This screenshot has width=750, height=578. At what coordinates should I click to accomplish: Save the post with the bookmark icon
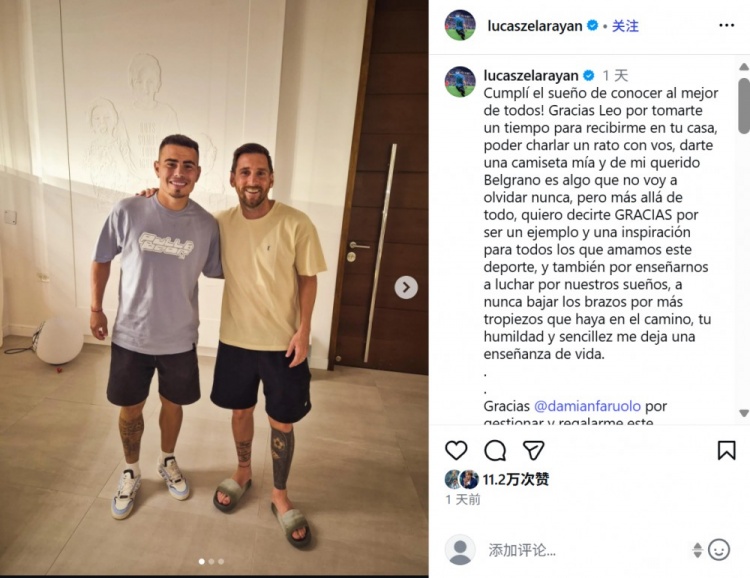pos(726,450)
